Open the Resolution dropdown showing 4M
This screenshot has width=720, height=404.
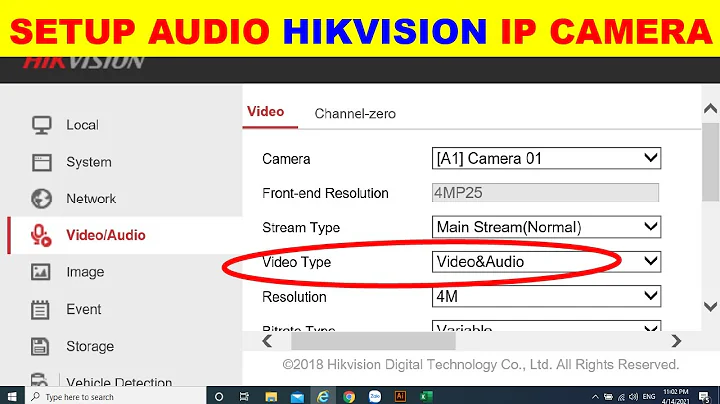[546, 297]
